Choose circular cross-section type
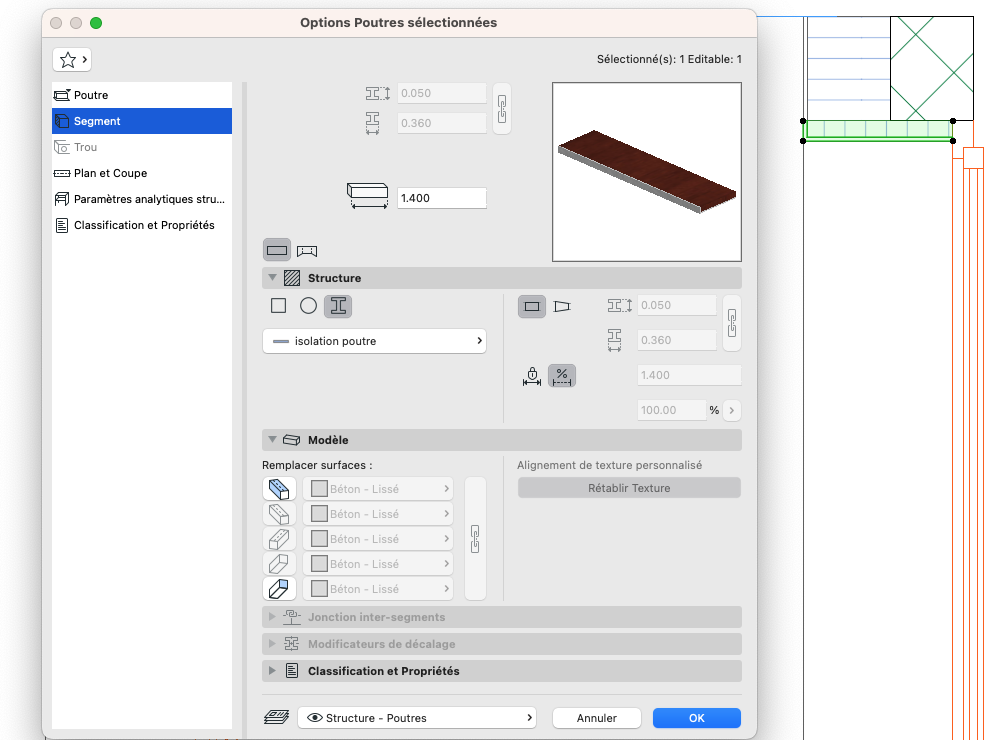The image size is (1007, 740). click(308, 306)
